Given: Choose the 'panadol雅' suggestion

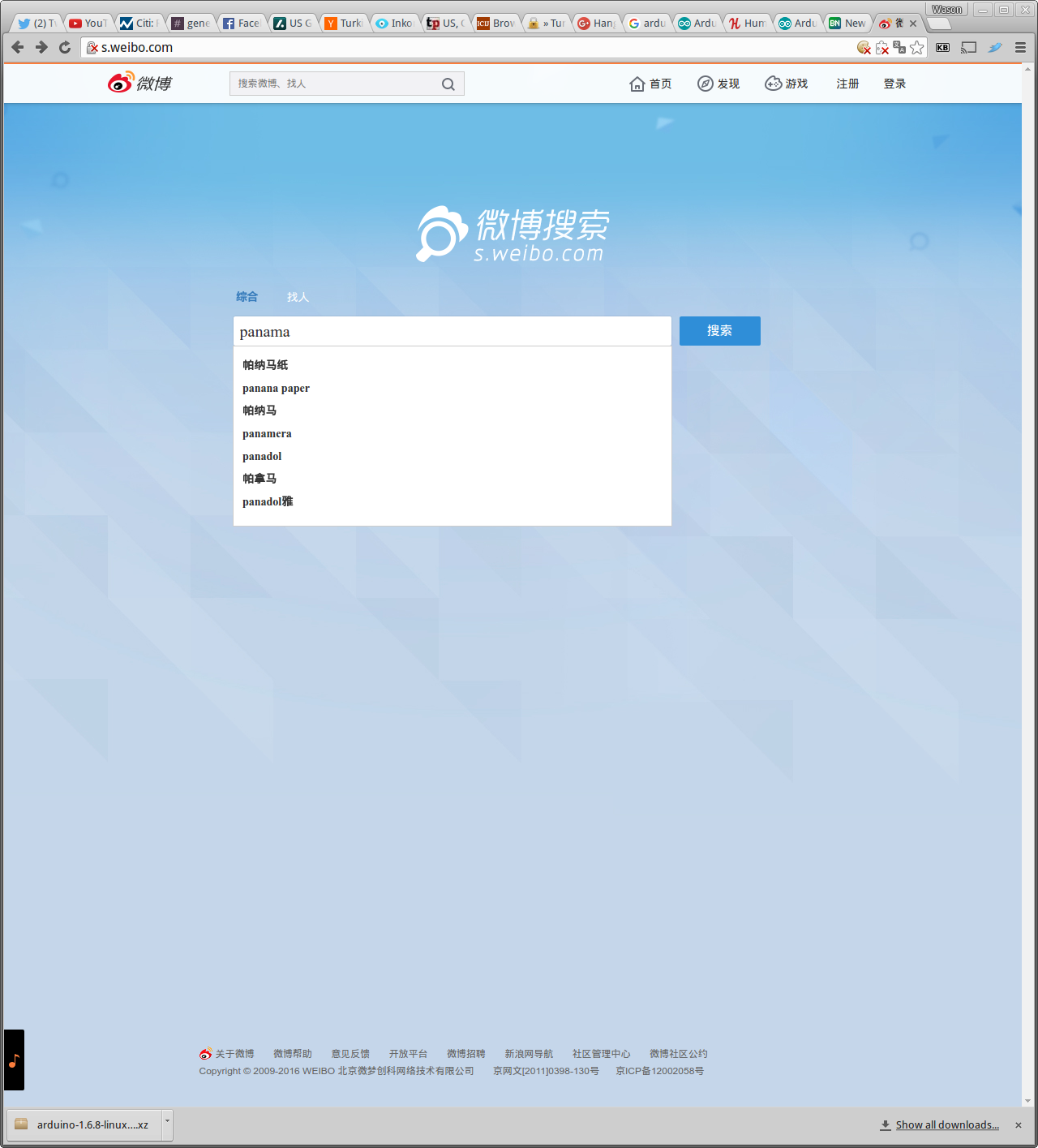Looking at the screenshot, I should [x=453, y=501].
